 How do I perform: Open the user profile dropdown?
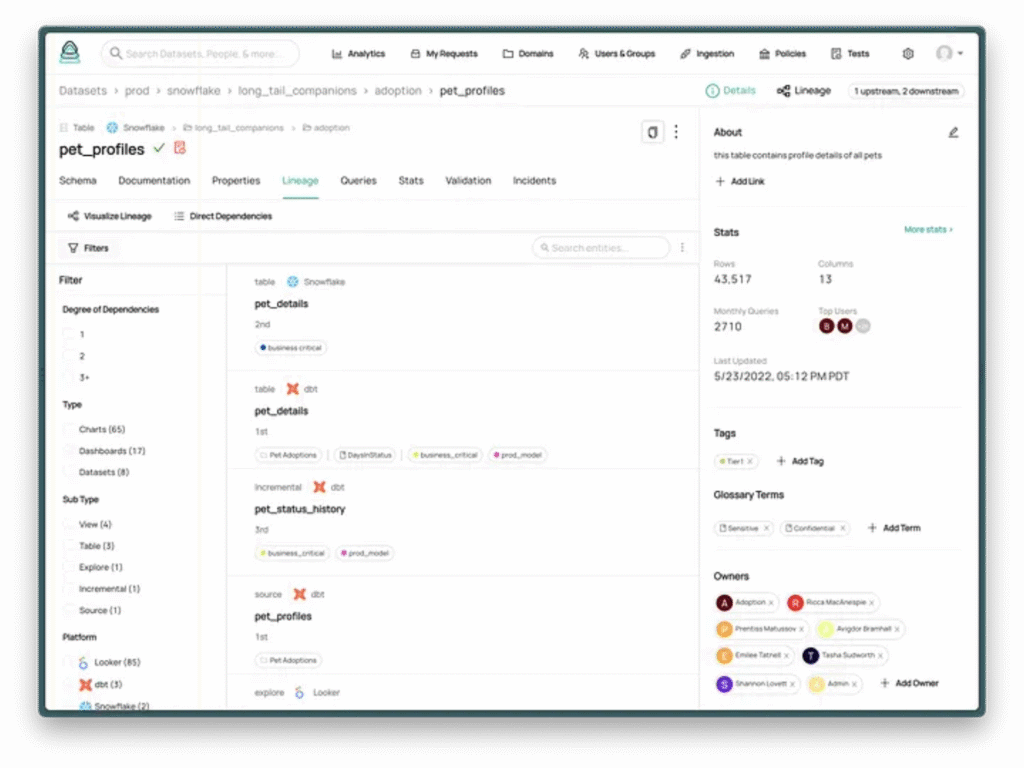coord(944,53)
